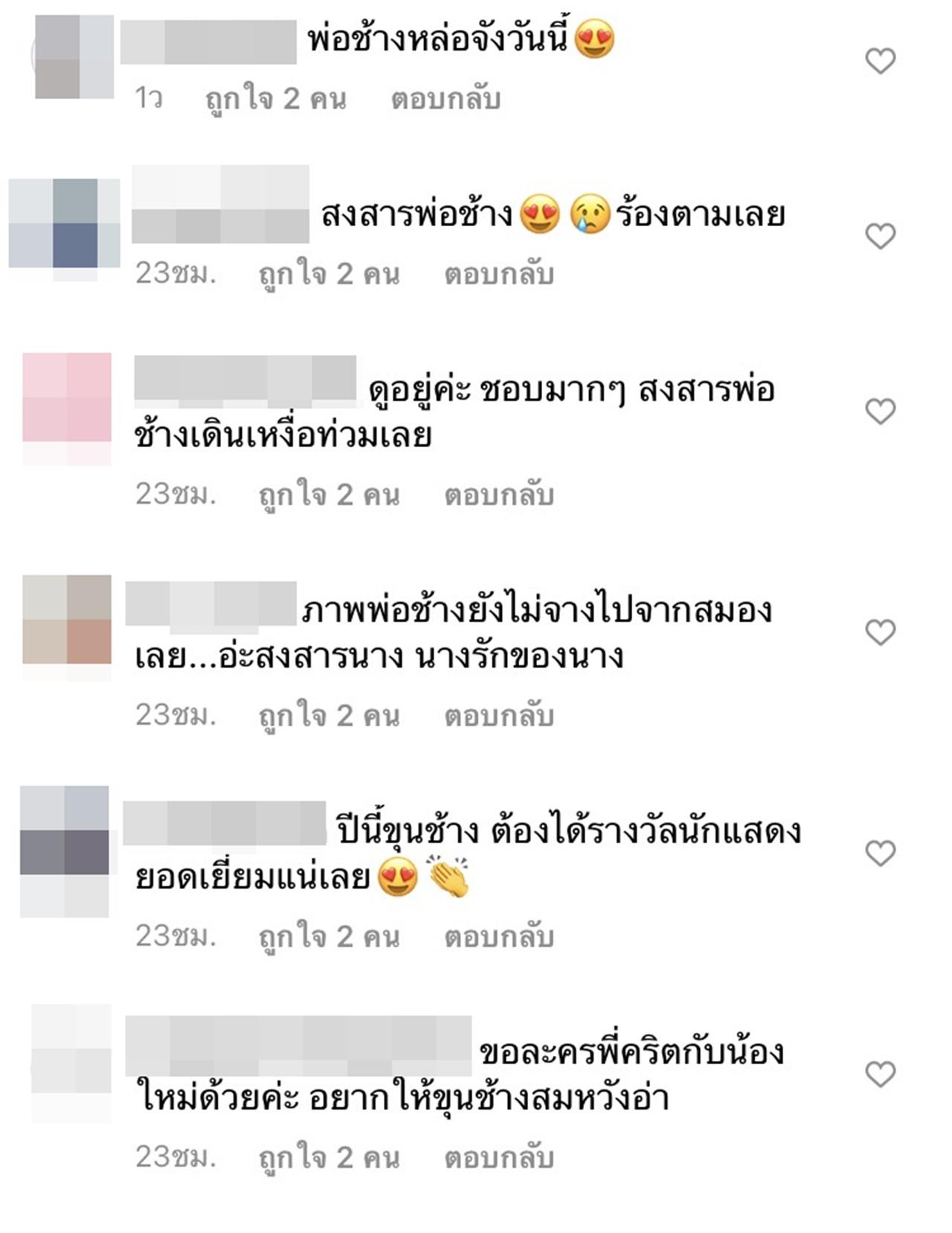Open username of 'ขอละครพี่คริต' commenter
Viewport: 952px width, 1233px height.
298,1045
